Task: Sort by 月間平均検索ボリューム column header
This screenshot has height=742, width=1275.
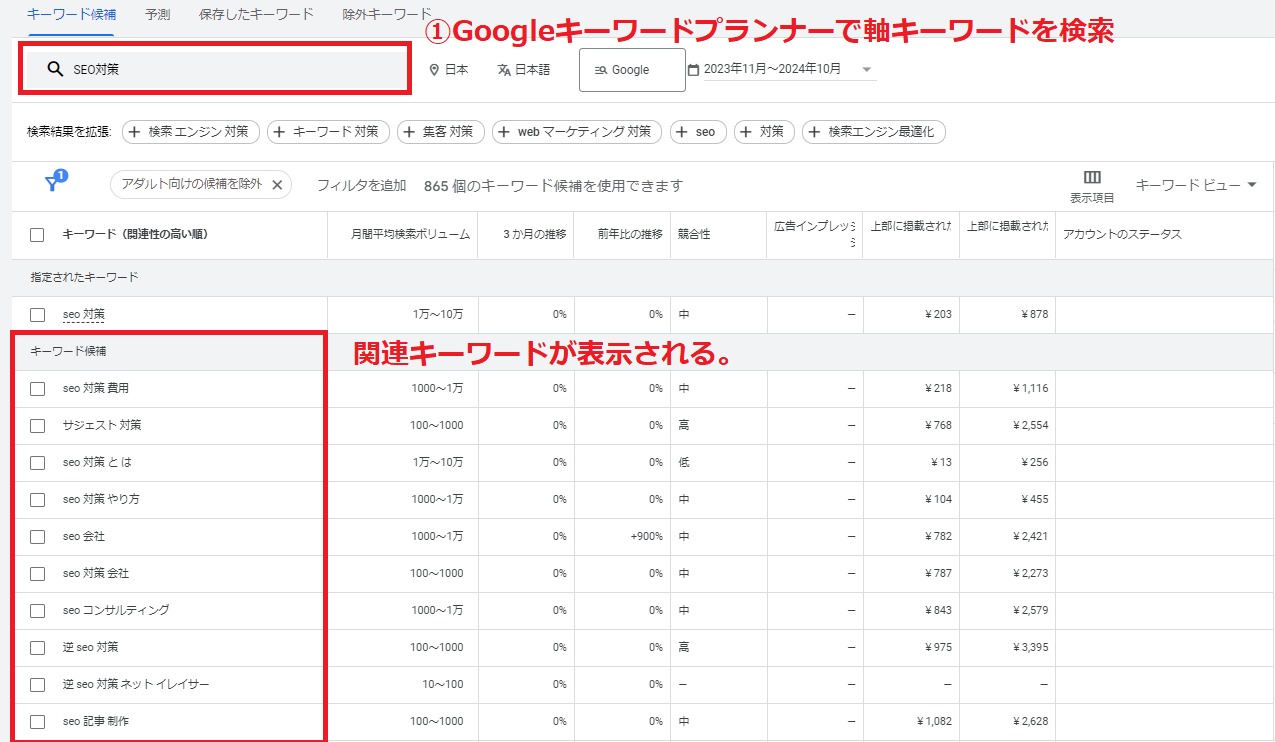Action: coord(410,235)
